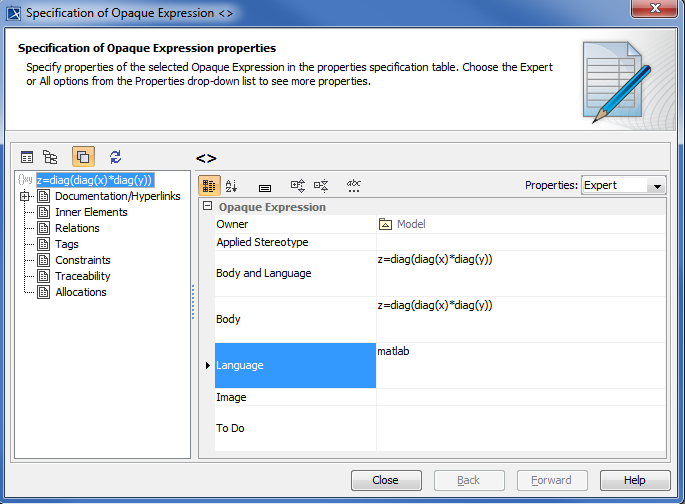Select the z=diag(diag(x)*diag(y)) tree root
Viewport: 685px width, 504px height.
pos(95,180)
